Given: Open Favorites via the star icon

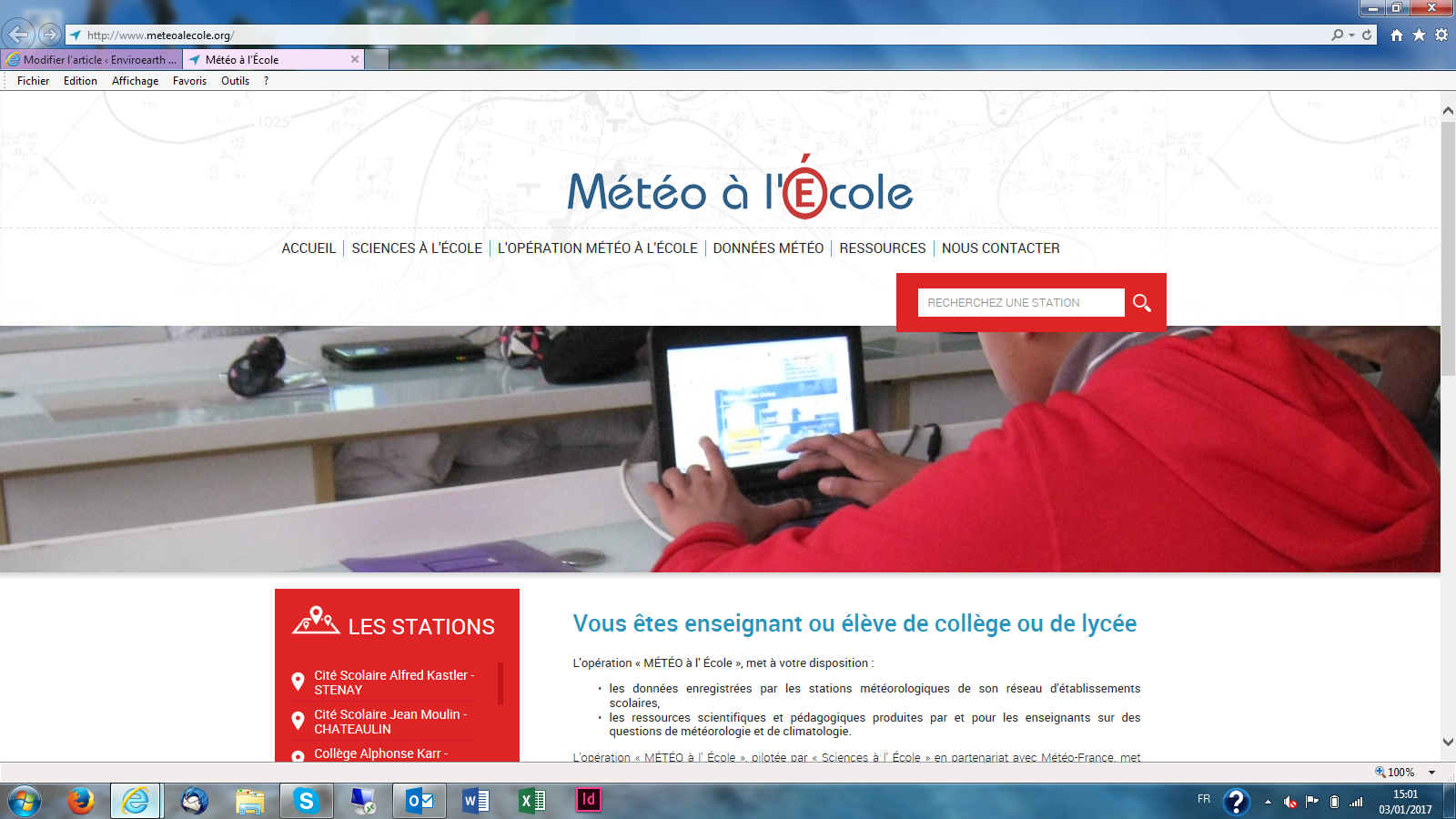Looking at the screenshot, I should click(x=1418, y=35).
